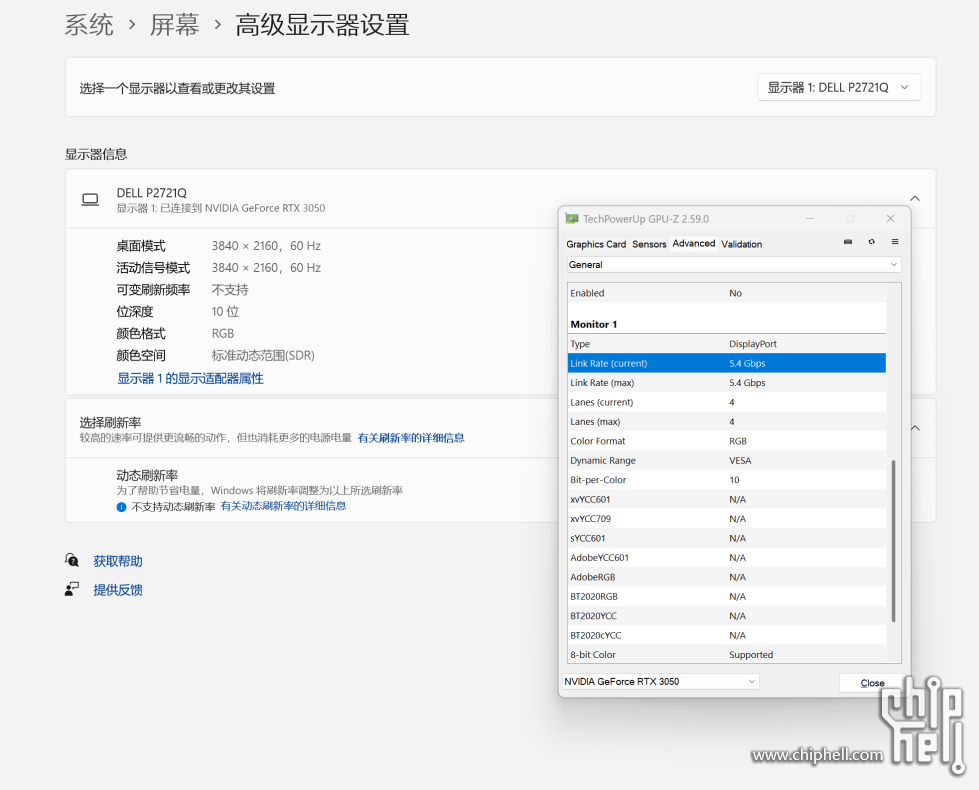Open 有关刷新率的详细信息 link
979x790 pixels.
411,438
